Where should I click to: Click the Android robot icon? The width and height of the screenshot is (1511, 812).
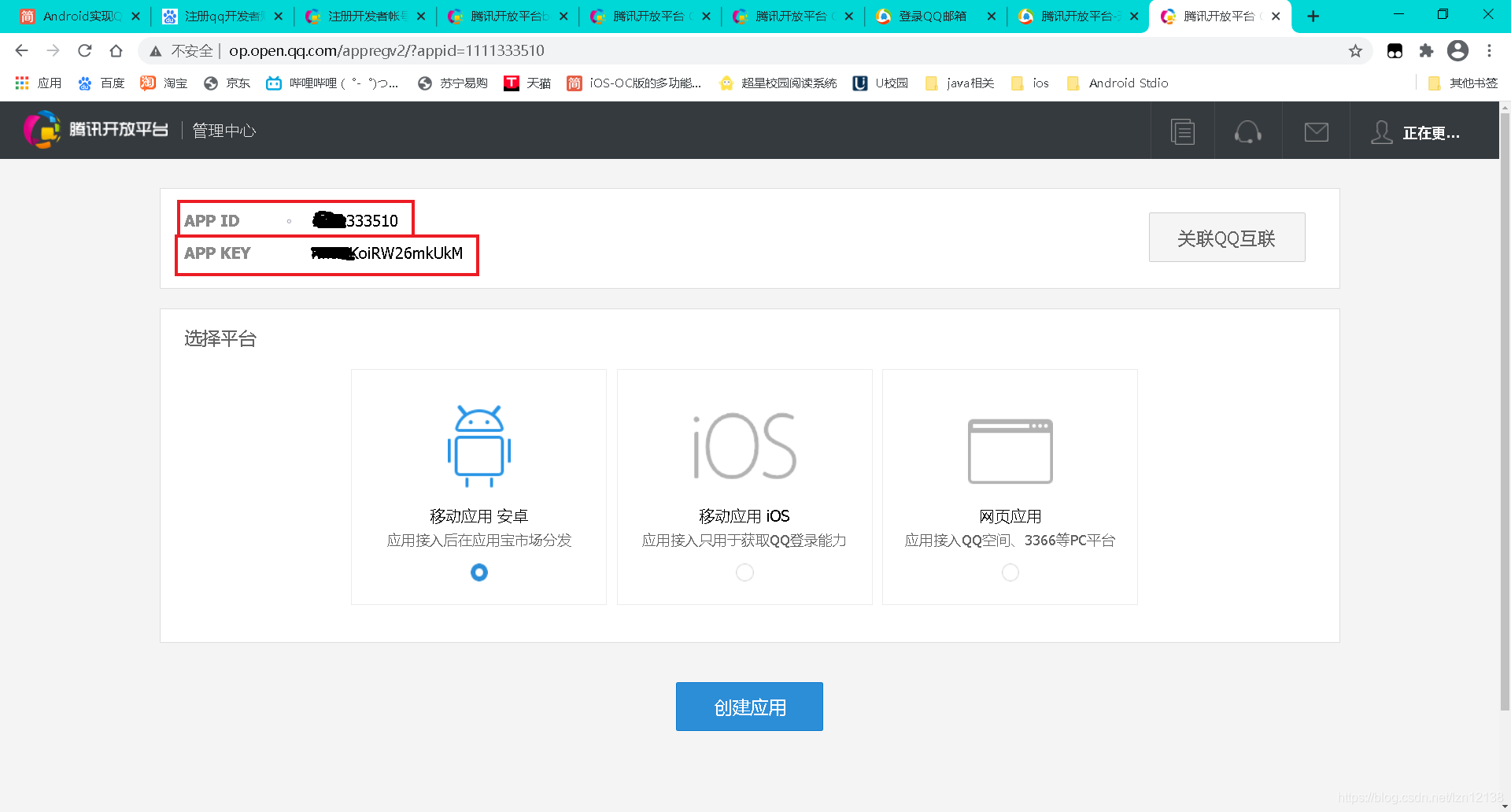[479, 446]
